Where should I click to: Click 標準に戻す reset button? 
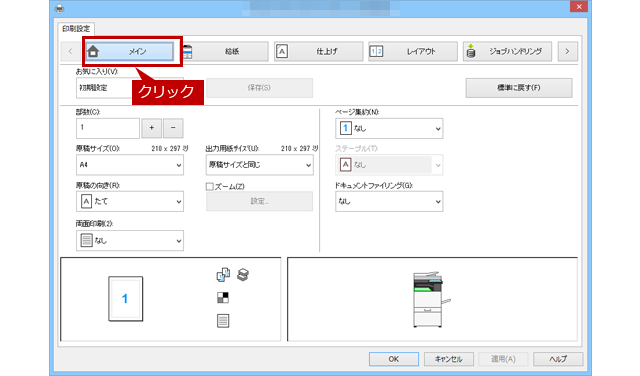point(519,88)
